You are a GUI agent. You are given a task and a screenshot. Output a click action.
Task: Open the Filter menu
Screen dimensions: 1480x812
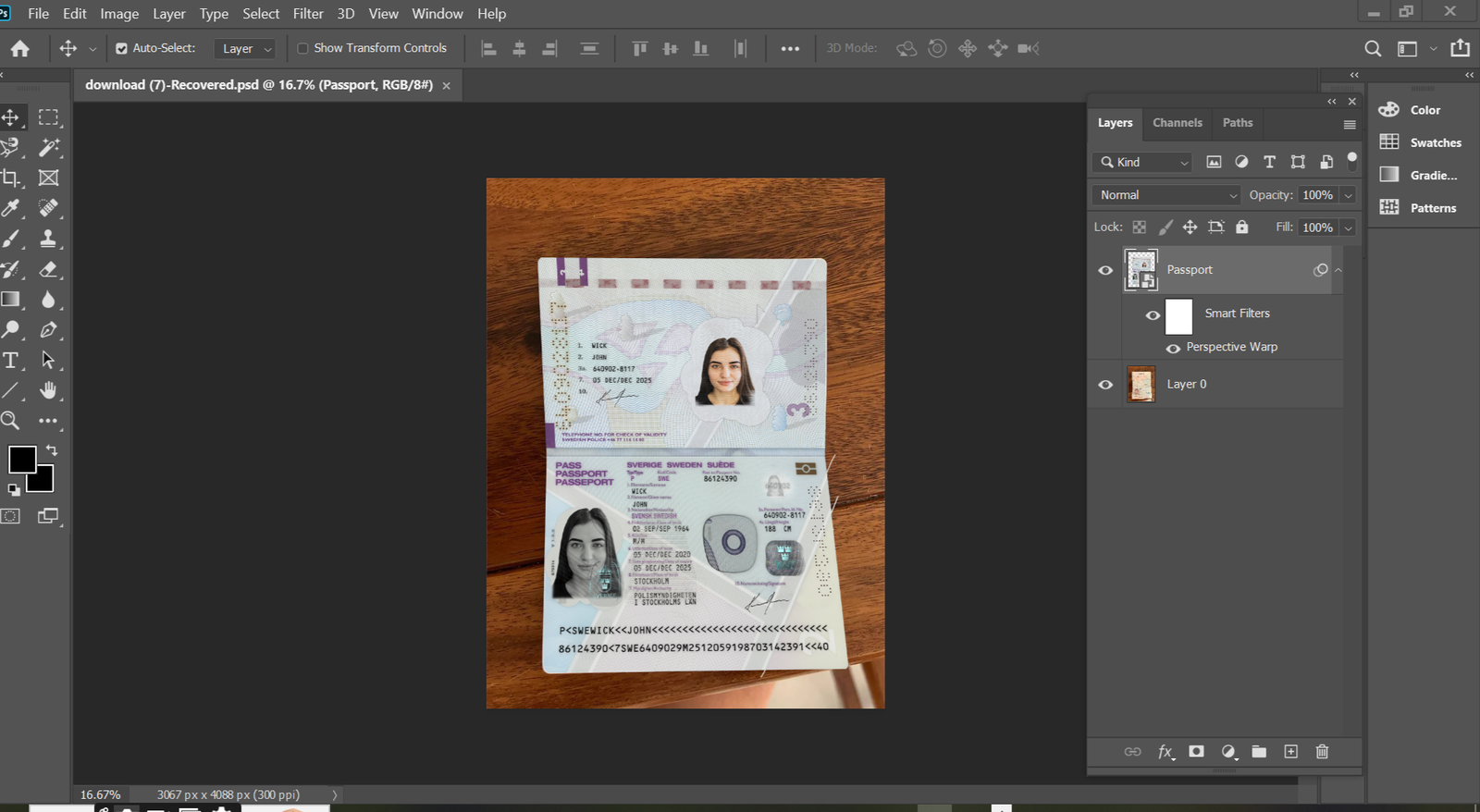(308, 14)
